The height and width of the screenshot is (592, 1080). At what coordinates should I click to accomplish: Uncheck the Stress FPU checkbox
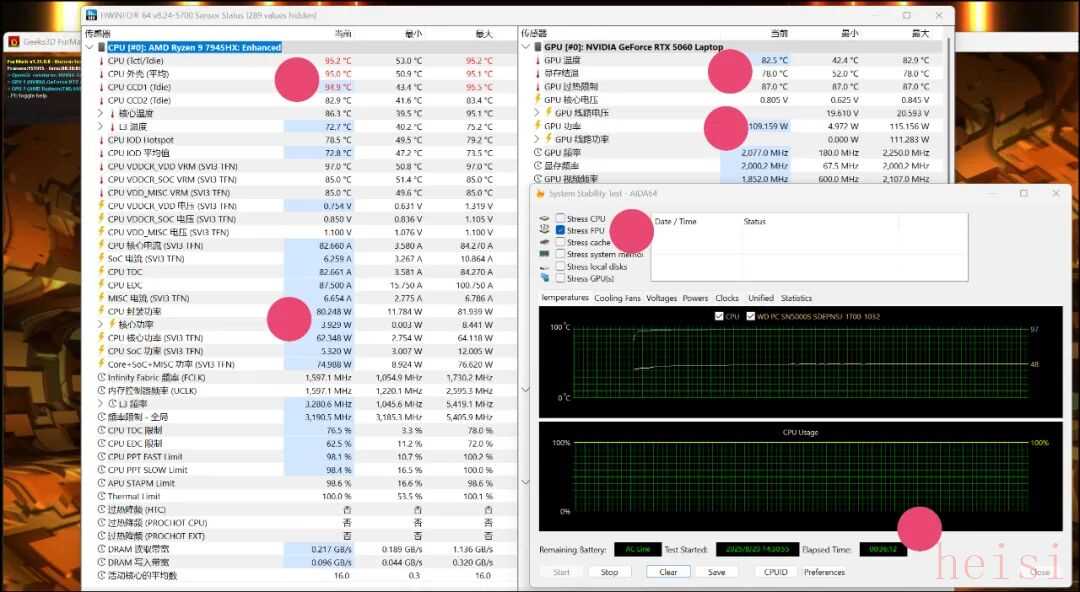coord(560,230)
